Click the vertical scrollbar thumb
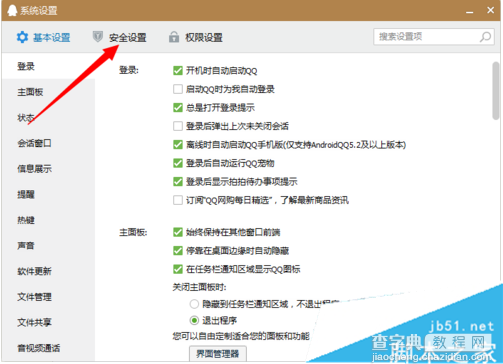Image resolution: width=503 pixels, height=364 pixels. (x=496, y=91)
